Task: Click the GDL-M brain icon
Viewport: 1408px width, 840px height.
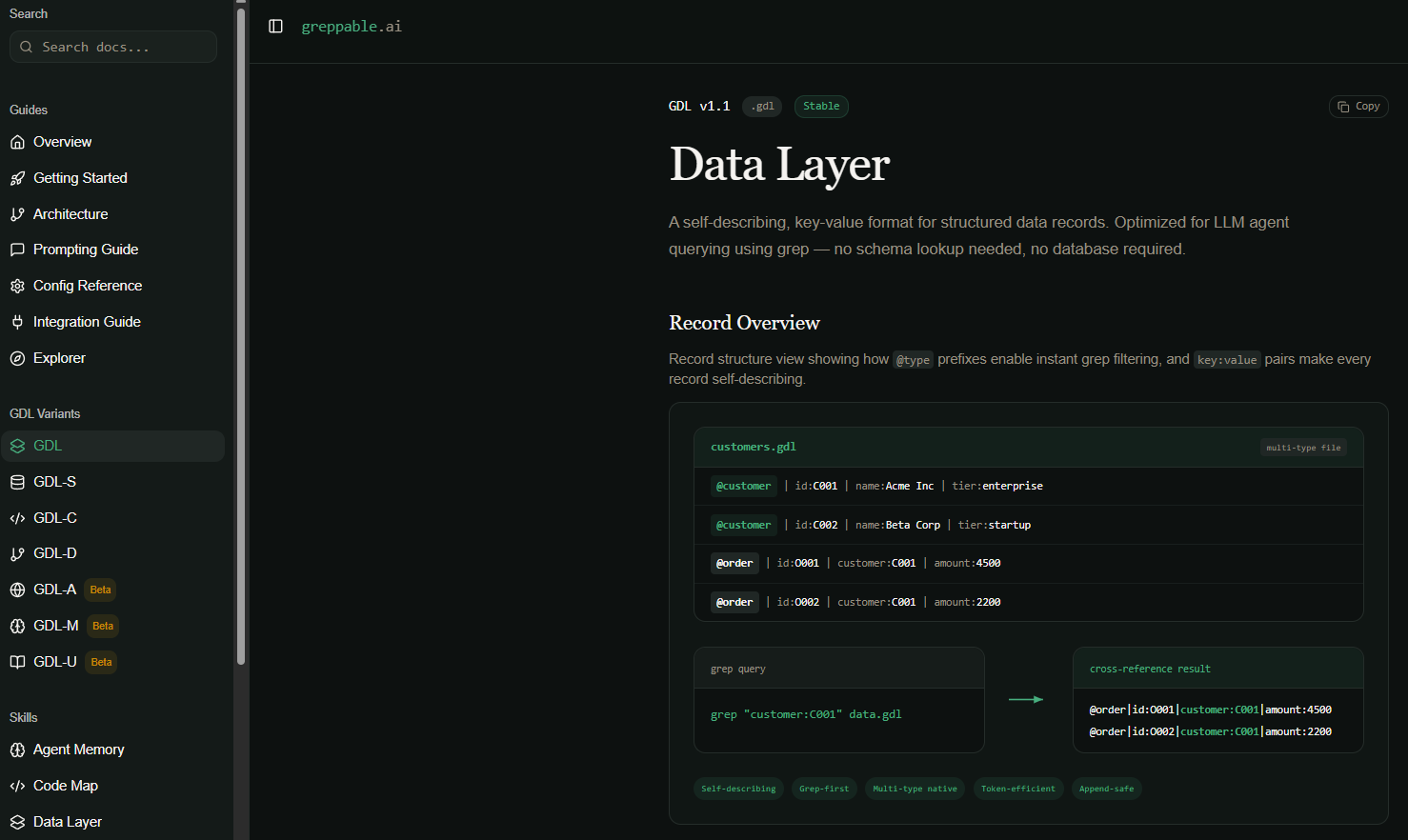Action: 17,626
